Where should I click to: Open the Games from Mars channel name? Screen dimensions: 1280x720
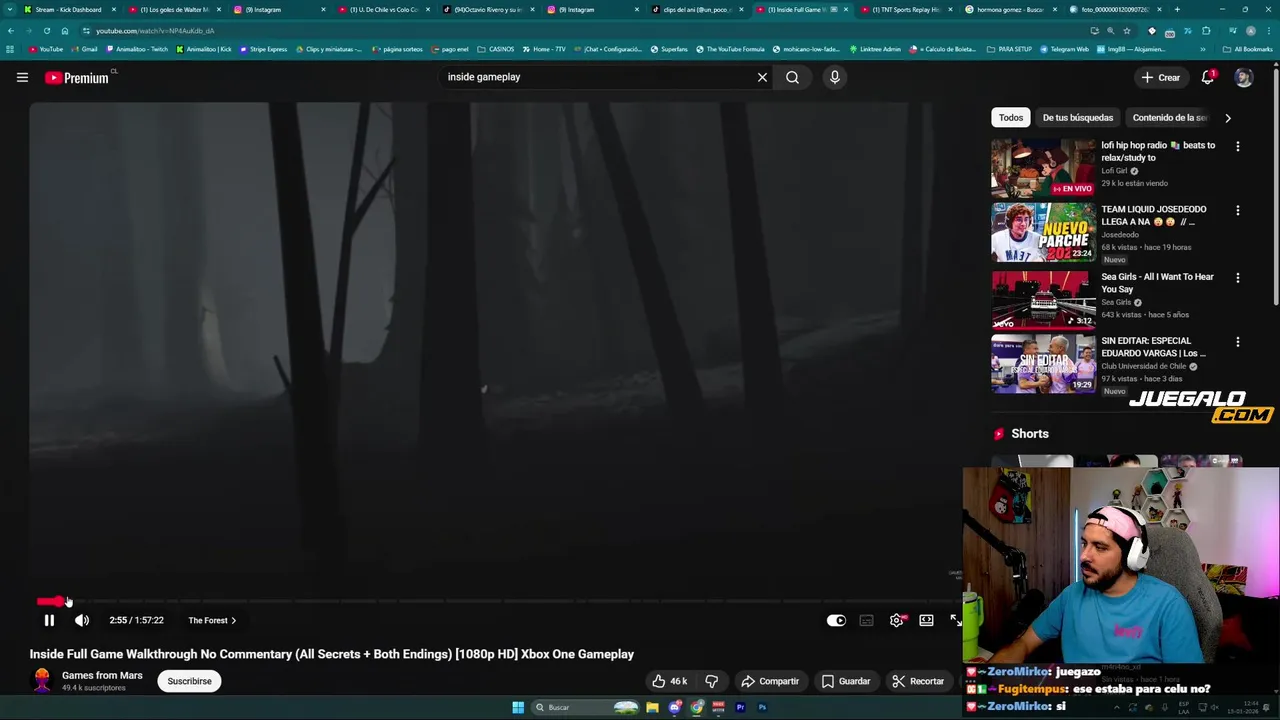pyautogui.click(x=102, y=676)
